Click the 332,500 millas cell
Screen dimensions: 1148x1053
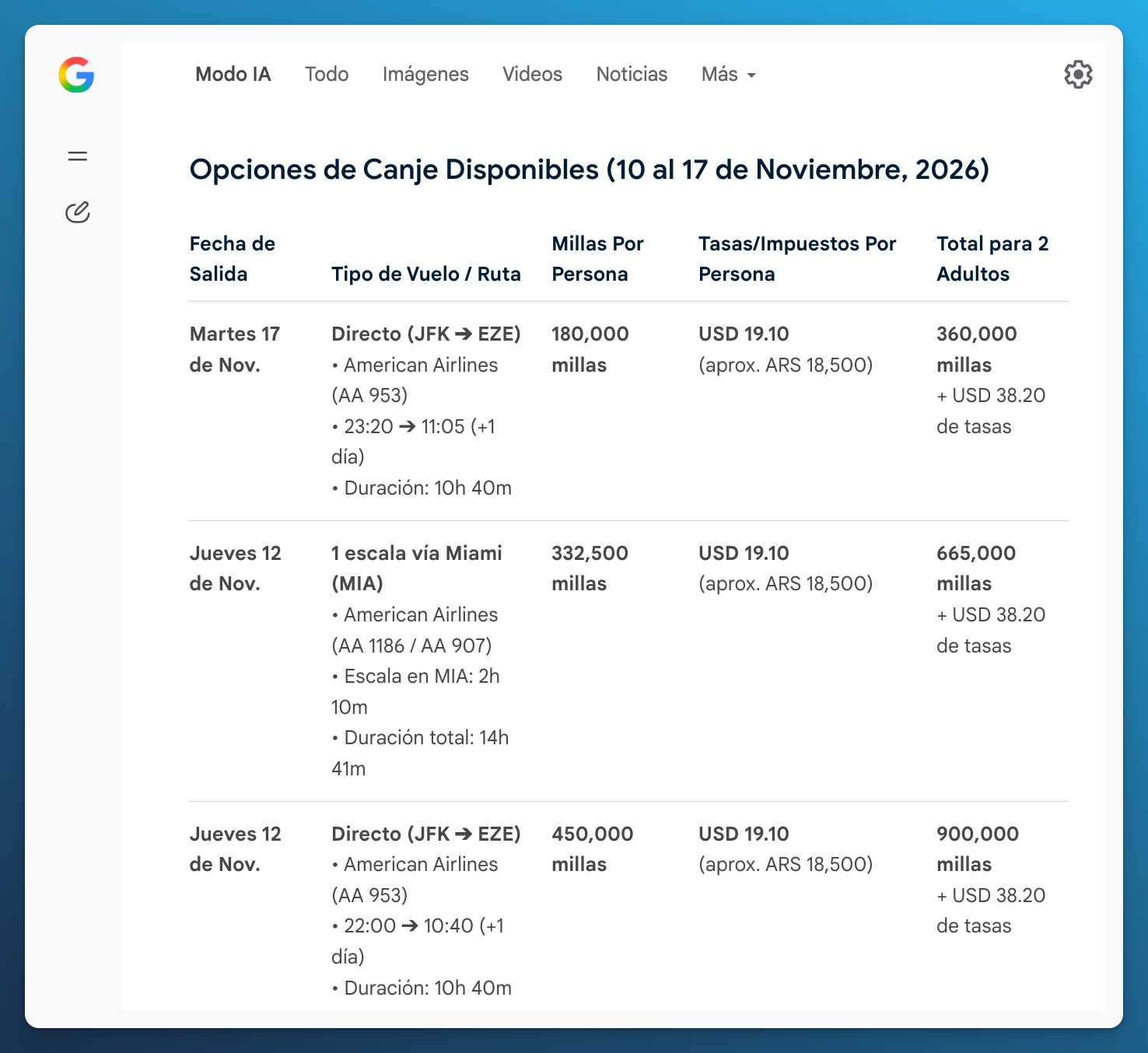coord(590,568)
